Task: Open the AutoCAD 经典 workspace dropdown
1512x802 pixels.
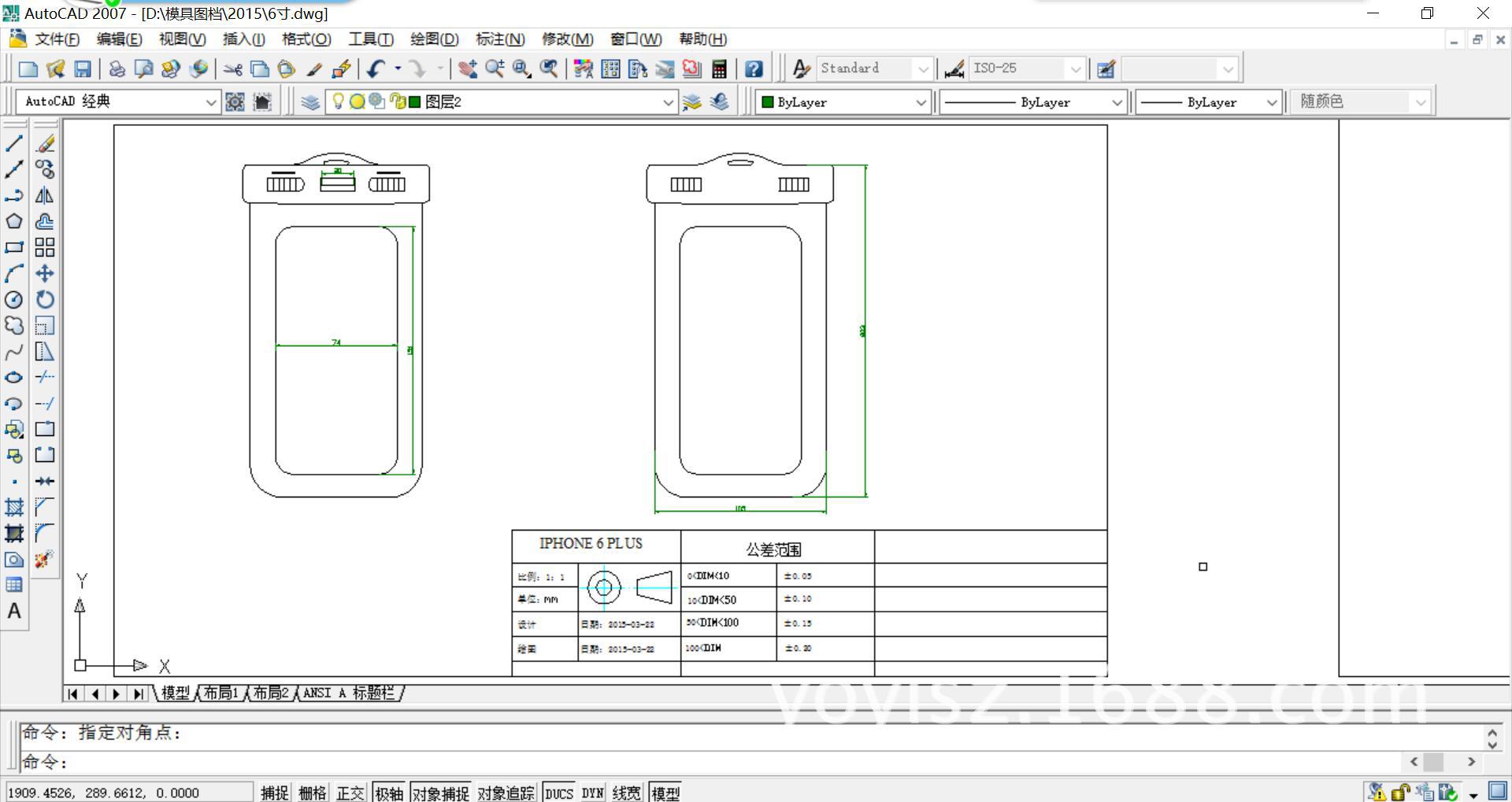Action: (x=210, y=102)
